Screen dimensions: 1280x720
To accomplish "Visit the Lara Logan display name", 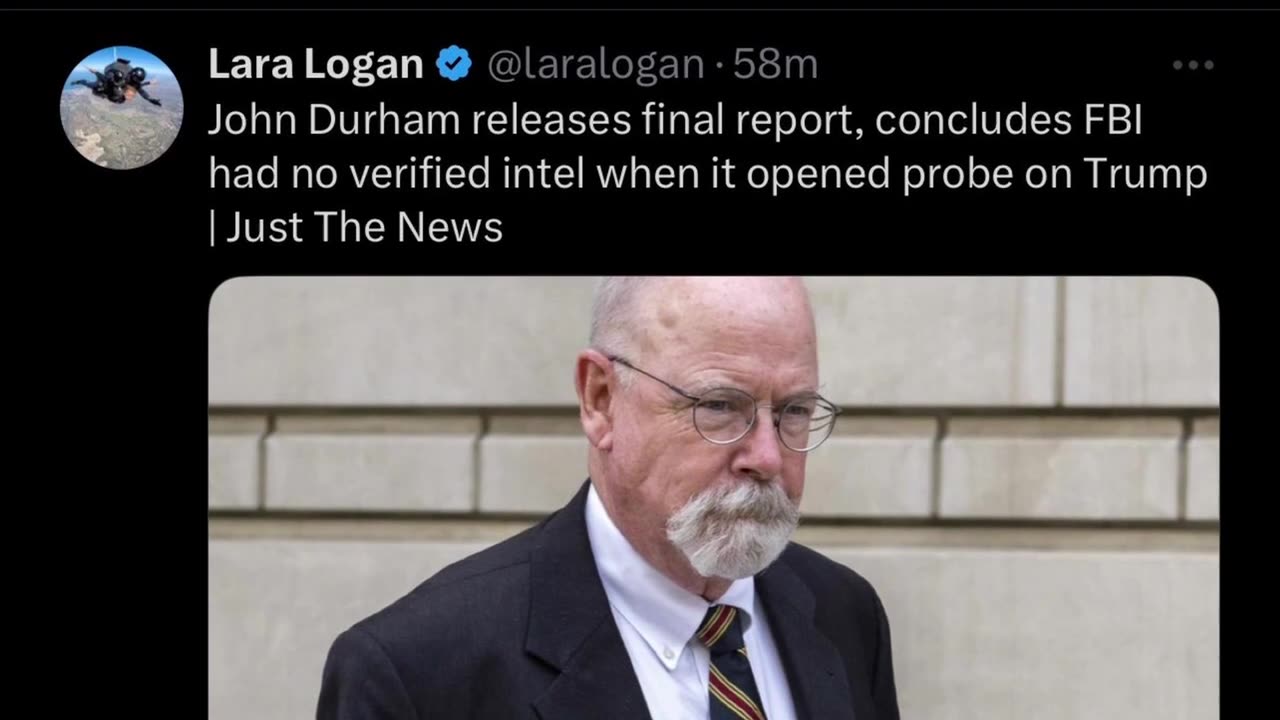I will 316,65.
